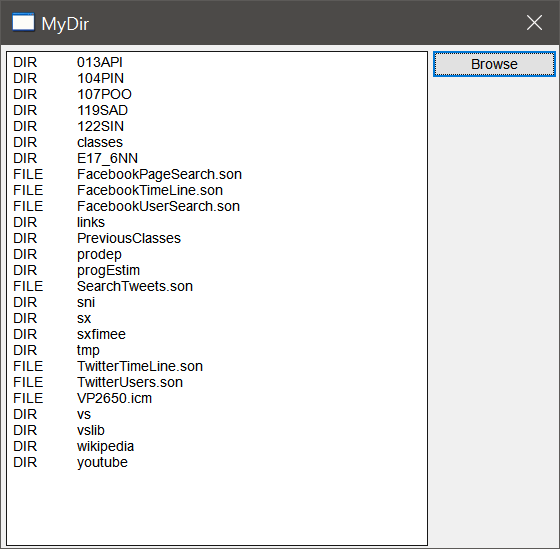560x549 pixels.
Task: Close the MyDir window
Action: [534, 23]
